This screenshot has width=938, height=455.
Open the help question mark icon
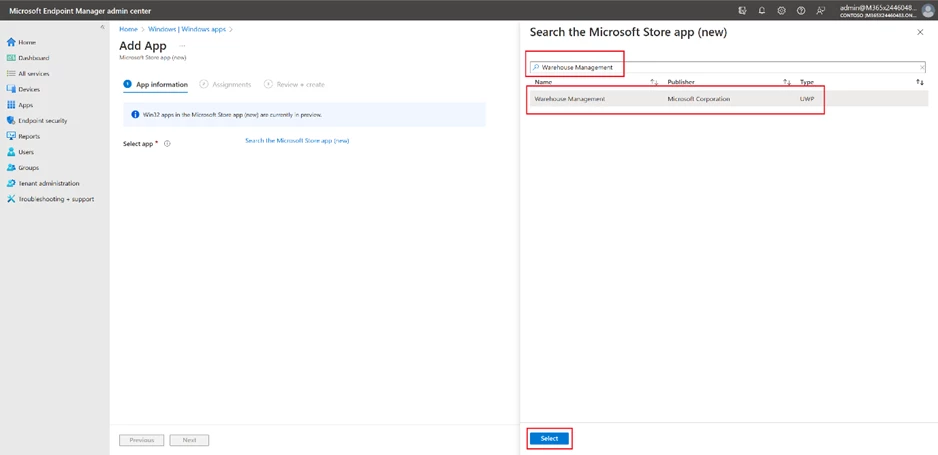point(801,10)
